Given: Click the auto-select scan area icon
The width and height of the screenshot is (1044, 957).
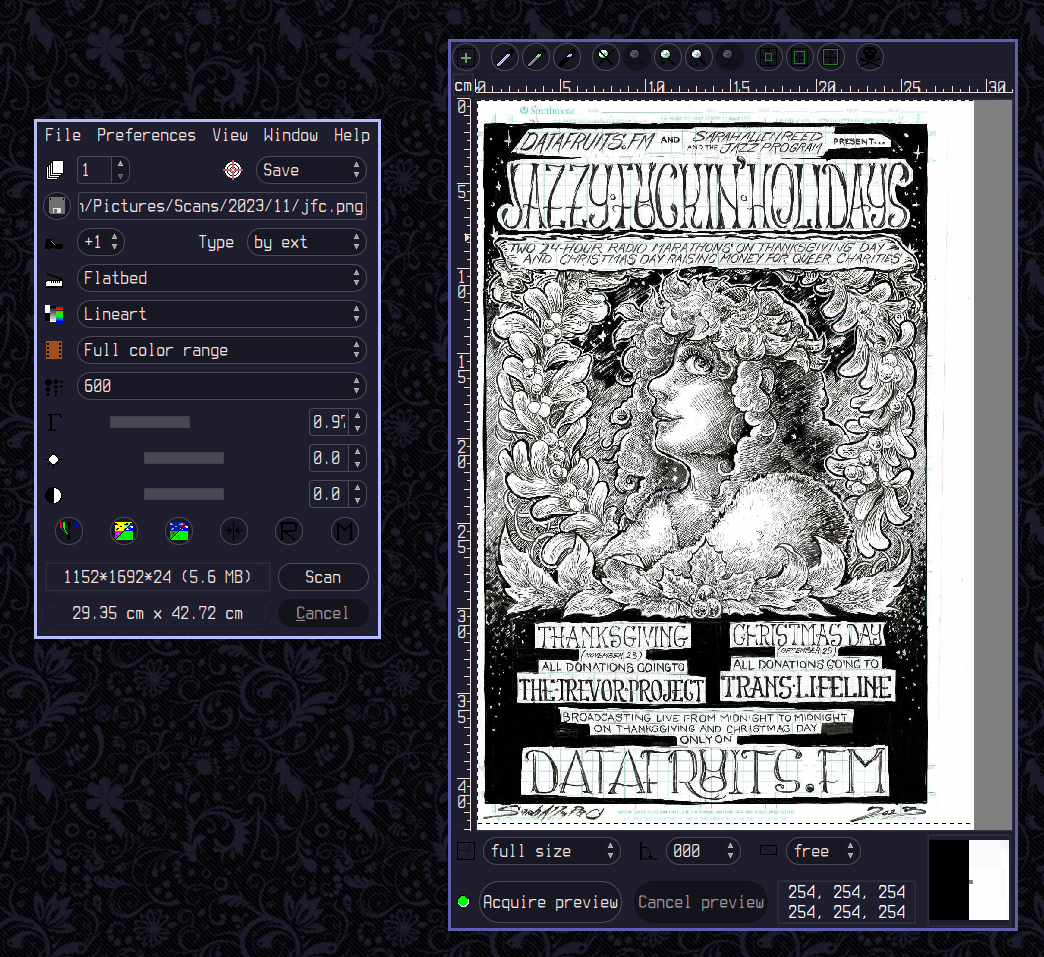Looking at the screenshot, I should point(767,58).
